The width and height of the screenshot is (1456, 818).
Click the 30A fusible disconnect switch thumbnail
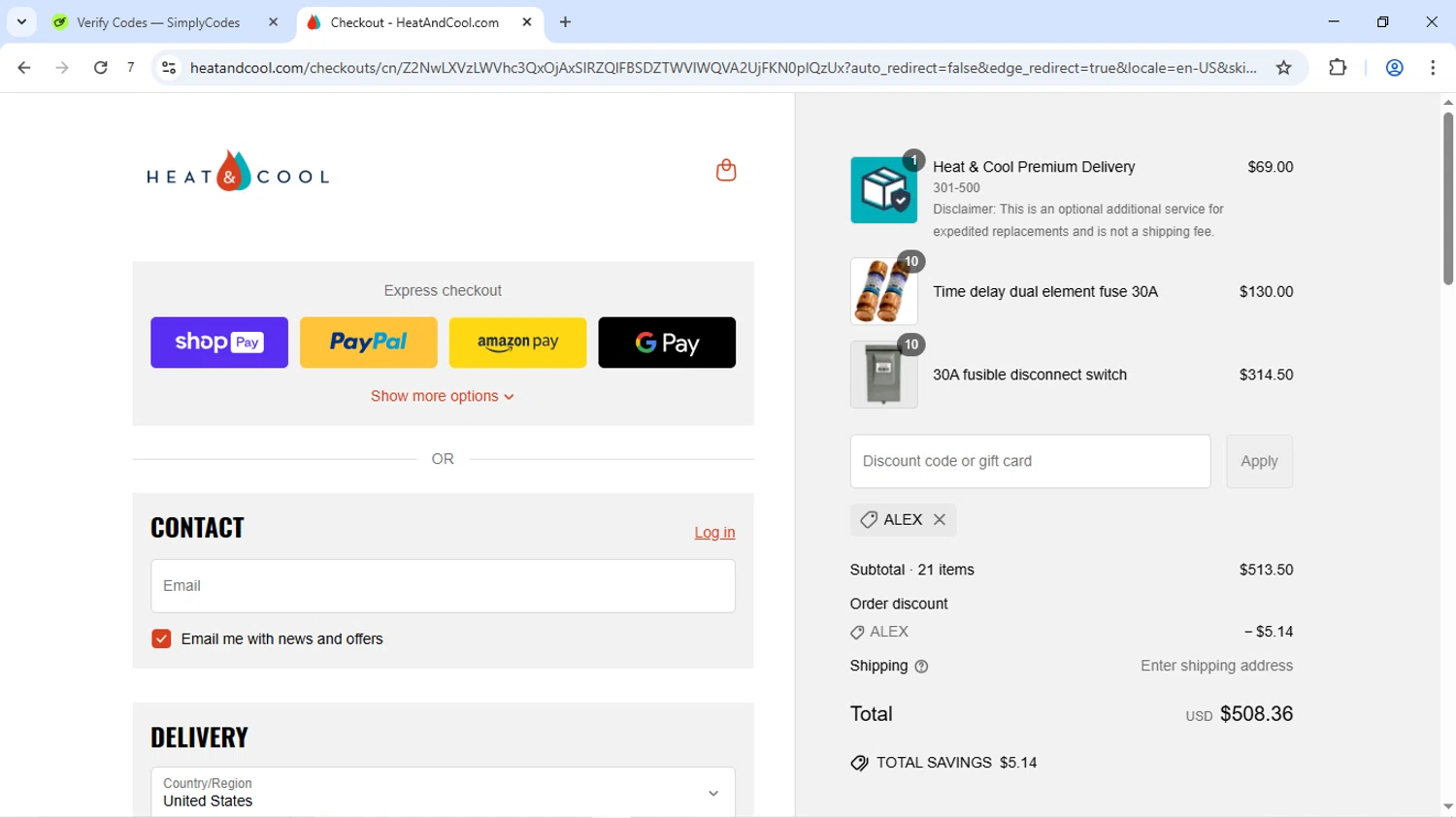[883, 375]
